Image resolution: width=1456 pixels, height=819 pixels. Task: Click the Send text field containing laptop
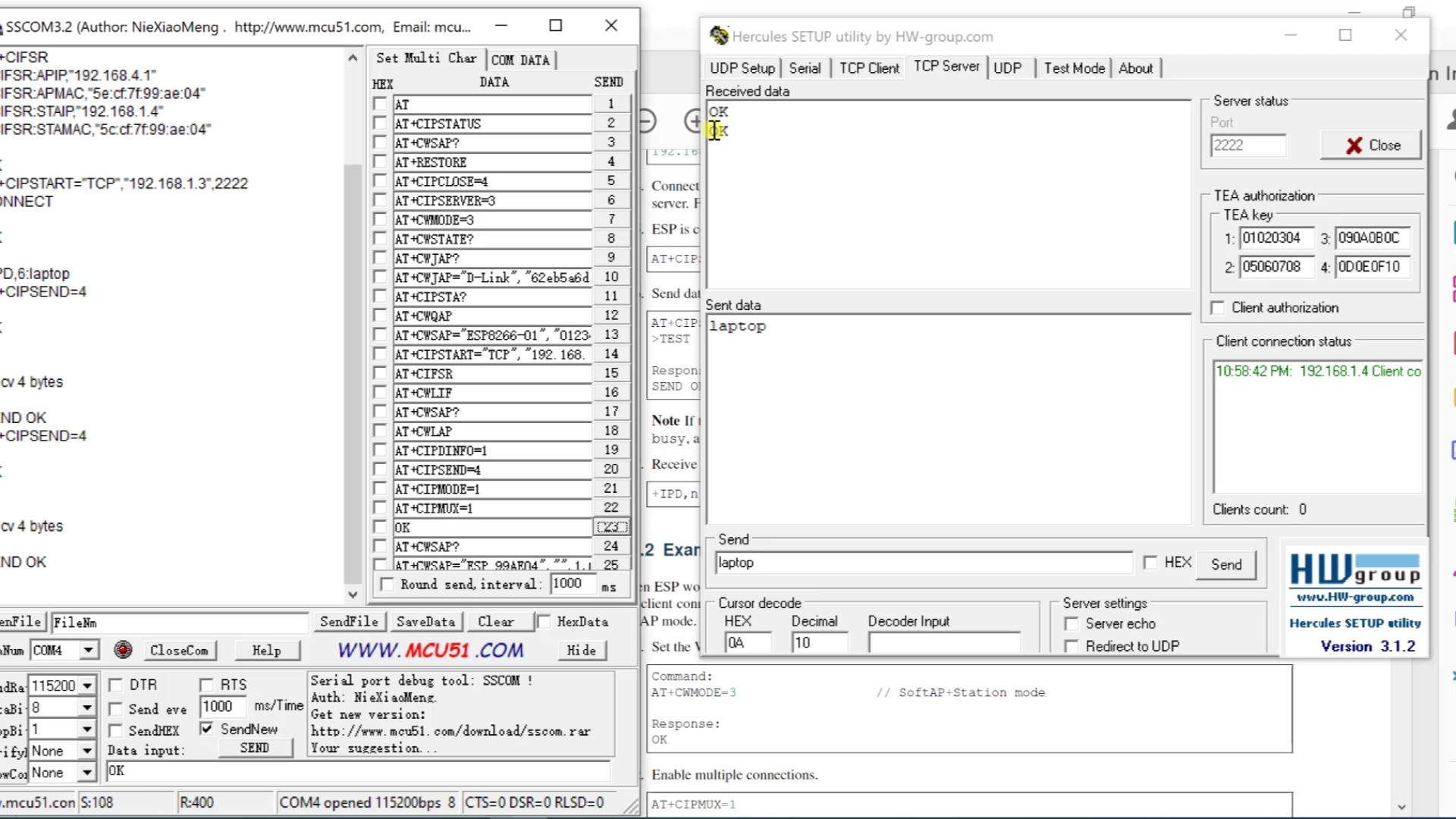[923, 563]
